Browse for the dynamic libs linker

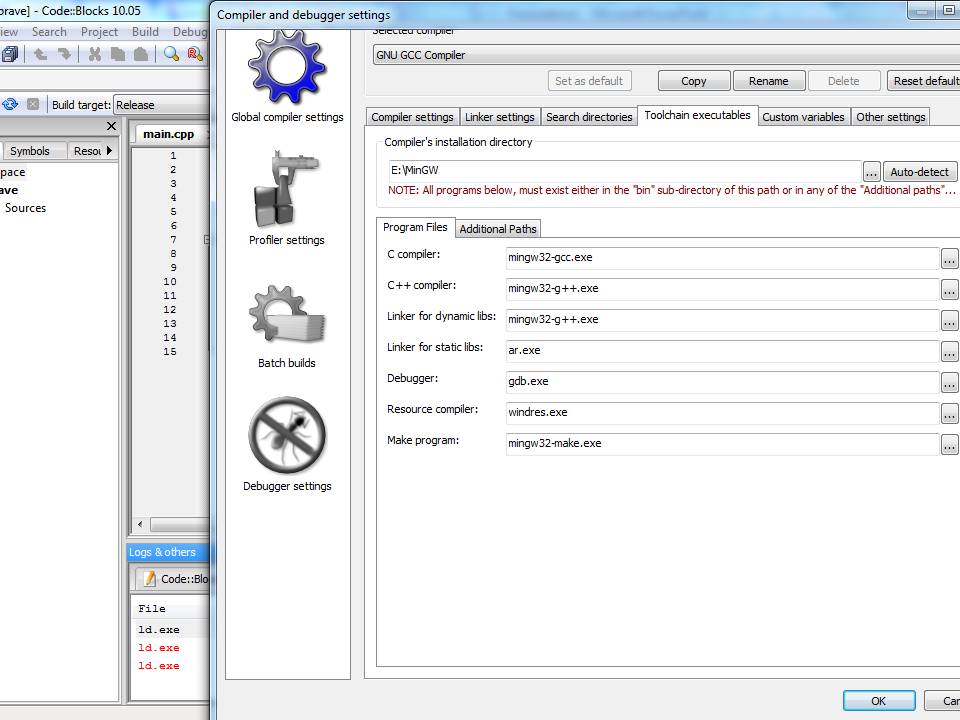(x=949, y=321)
